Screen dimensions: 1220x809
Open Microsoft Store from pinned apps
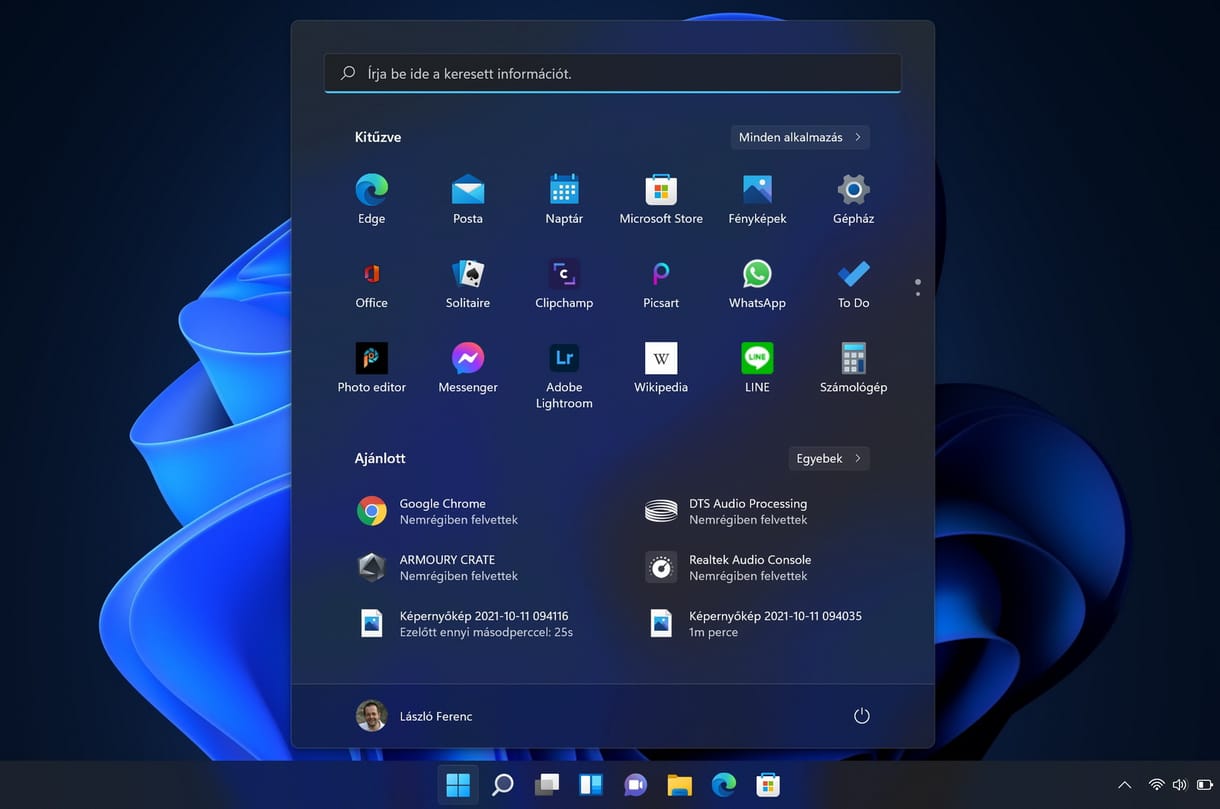pos(661,199)
